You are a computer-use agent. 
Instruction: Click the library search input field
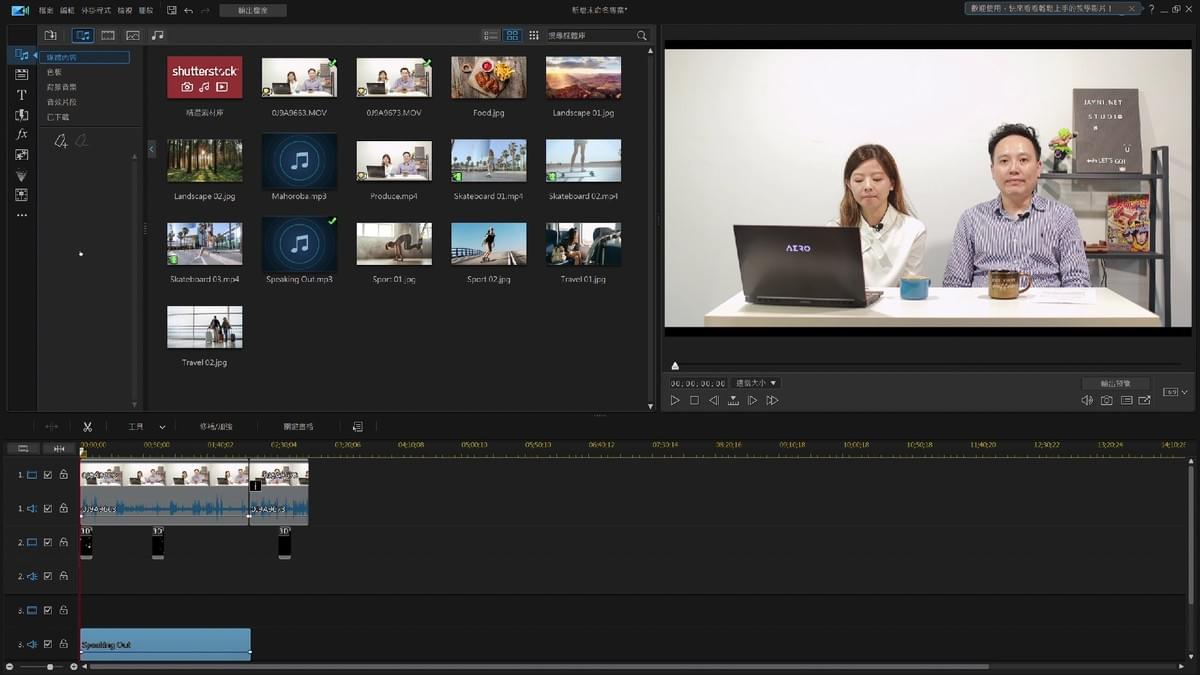(590, 35)
